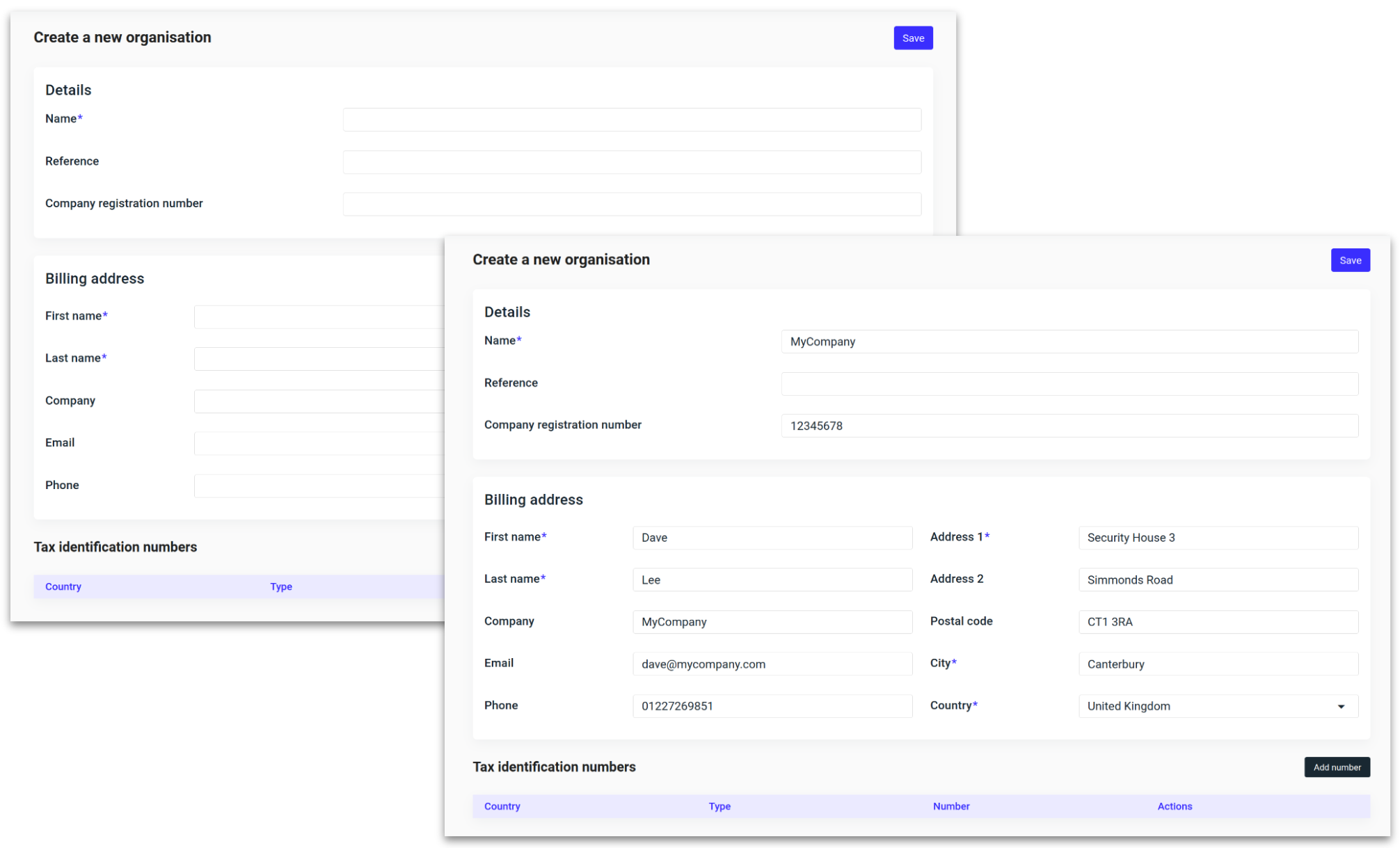1400x848 pixels.
Task: Click empty Reference field in back form
Action: 632,162
